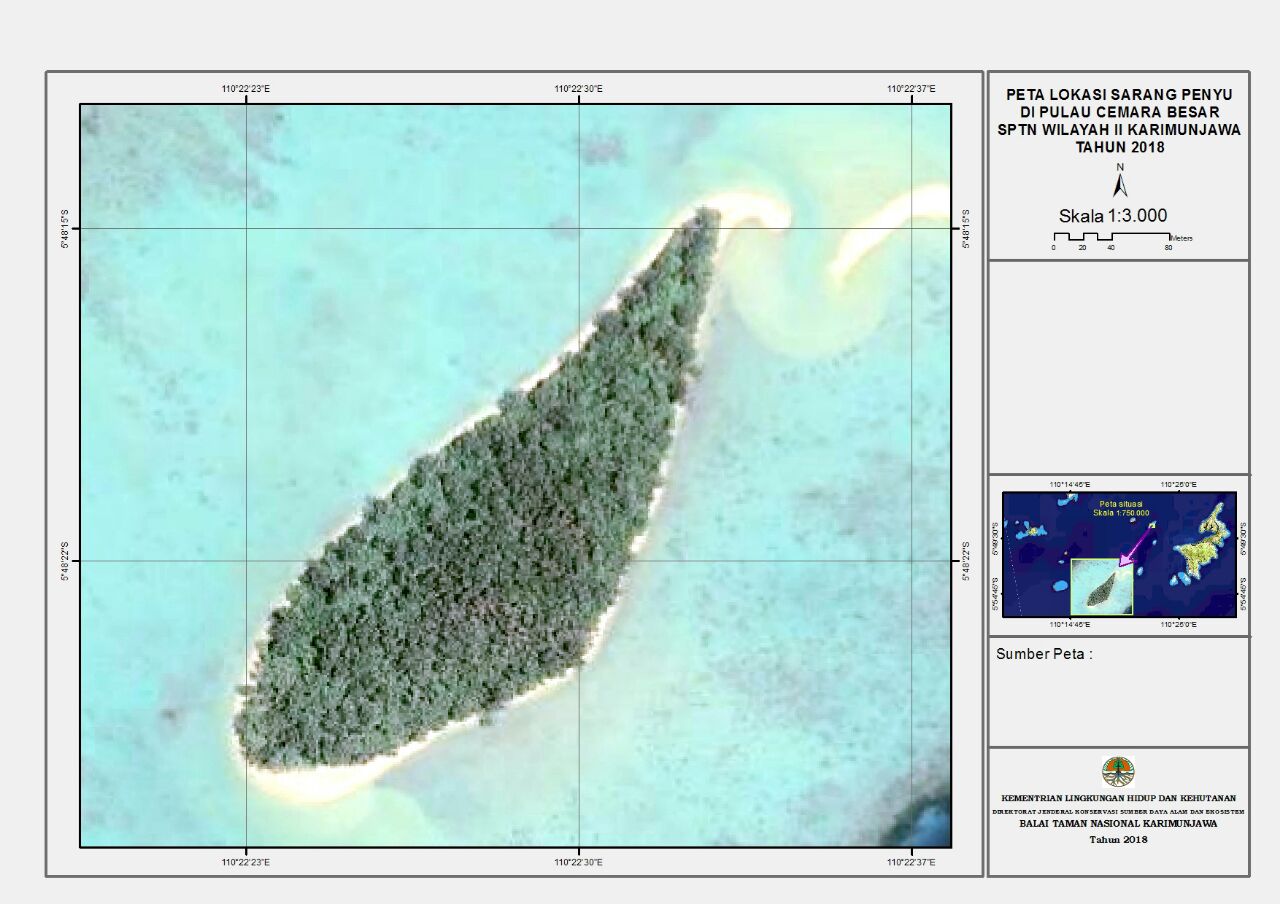Select the text 'SPTN WILAYAH II KARIMUNJAWA'
This screenshot has width=1280, height=904.
[1119, 129]
